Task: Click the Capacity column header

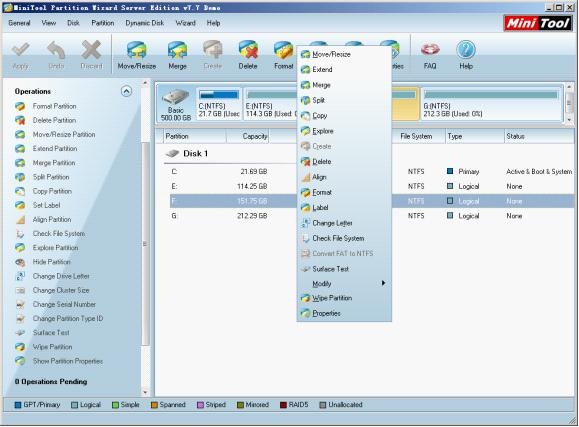Action: [248, 136]
